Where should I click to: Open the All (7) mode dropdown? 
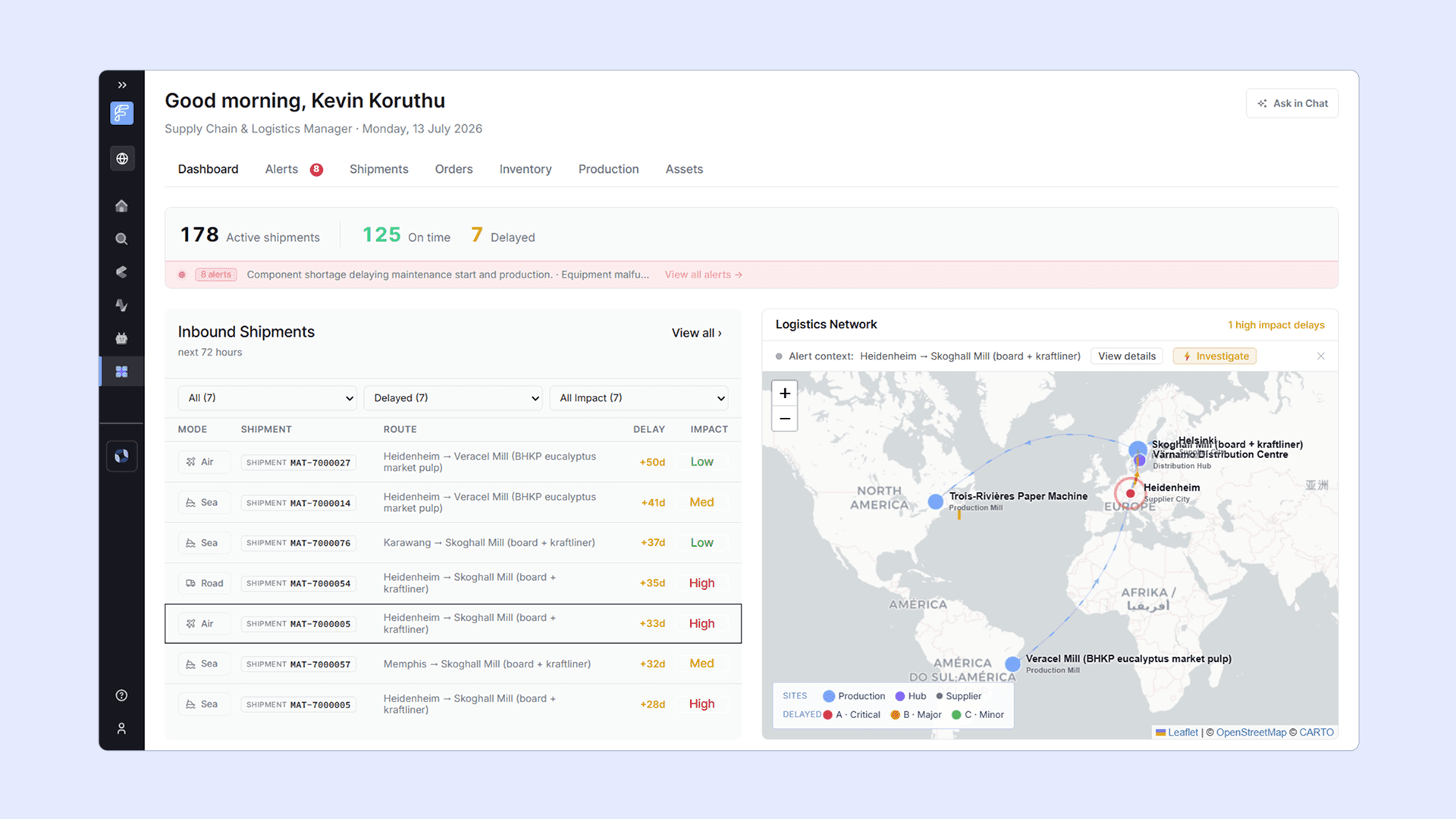click(268, 398)
